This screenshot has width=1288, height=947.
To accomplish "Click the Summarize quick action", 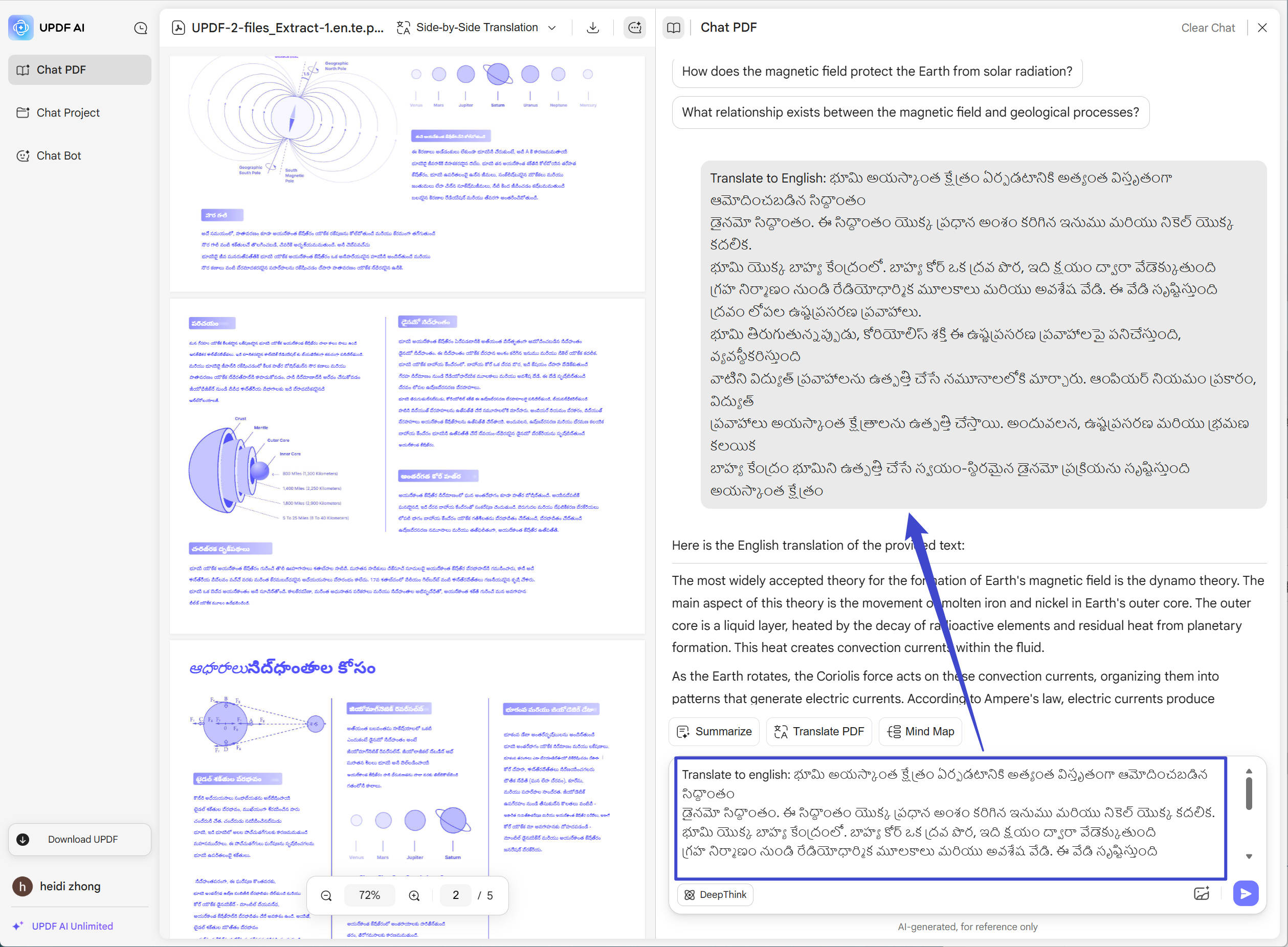I will click(714, 731).
